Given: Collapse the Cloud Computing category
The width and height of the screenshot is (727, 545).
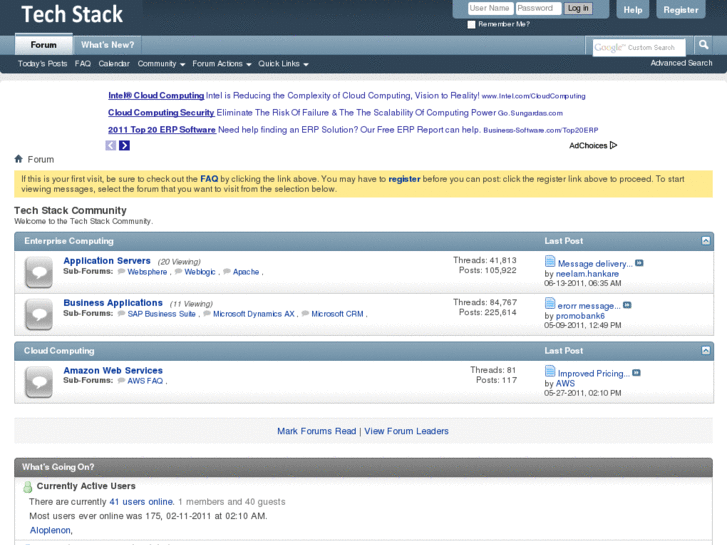Looking at the screenshot, I should (706, 351).
